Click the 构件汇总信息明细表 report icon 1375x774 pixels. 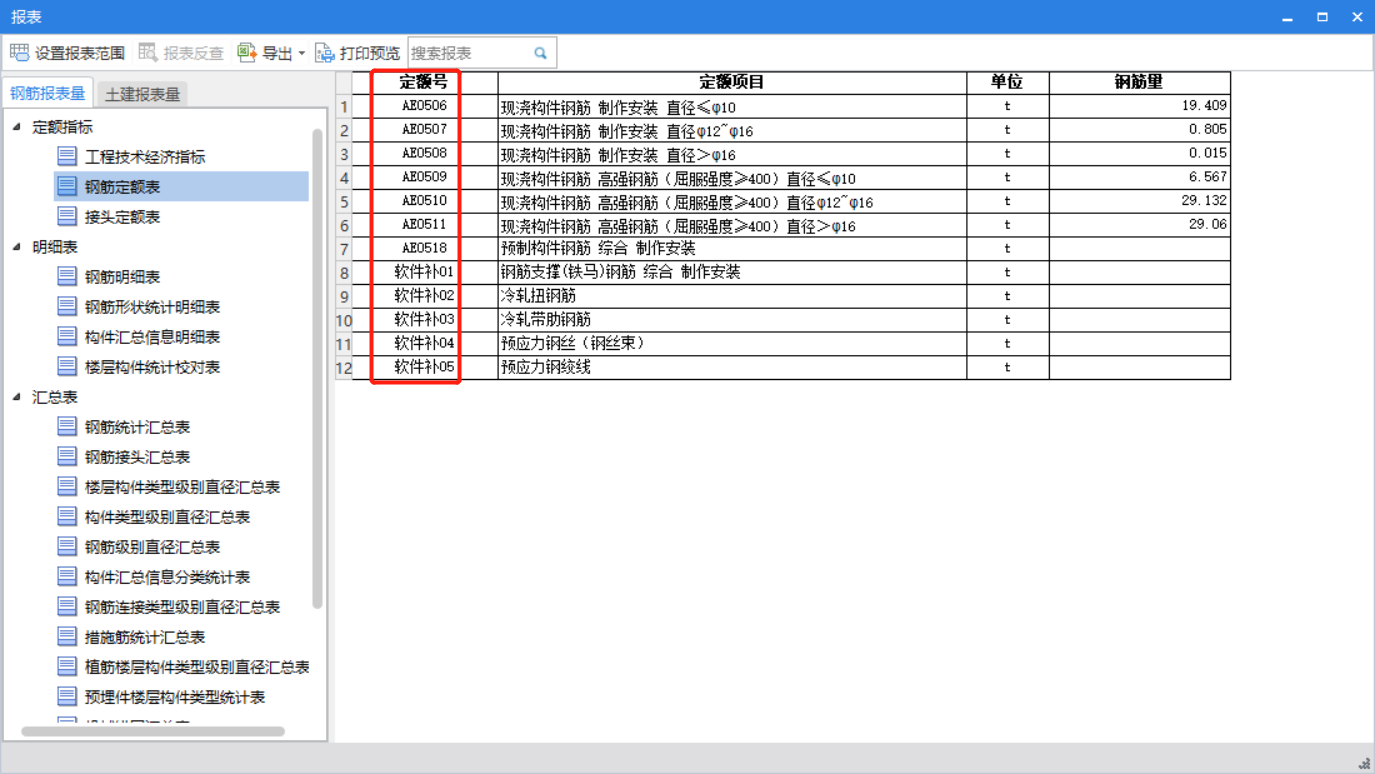67,336
